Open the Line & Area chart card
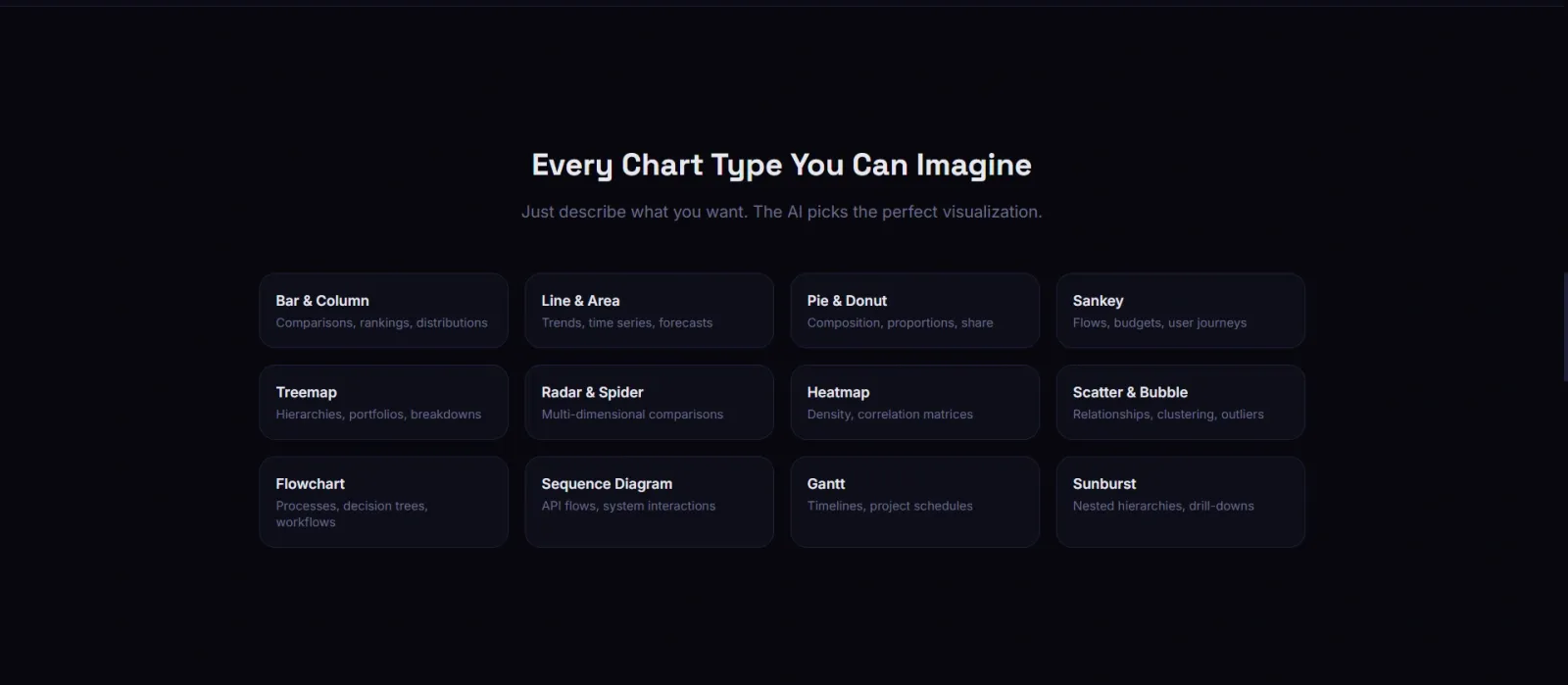This screenshot has height=685, width=1568. [649, 311]
